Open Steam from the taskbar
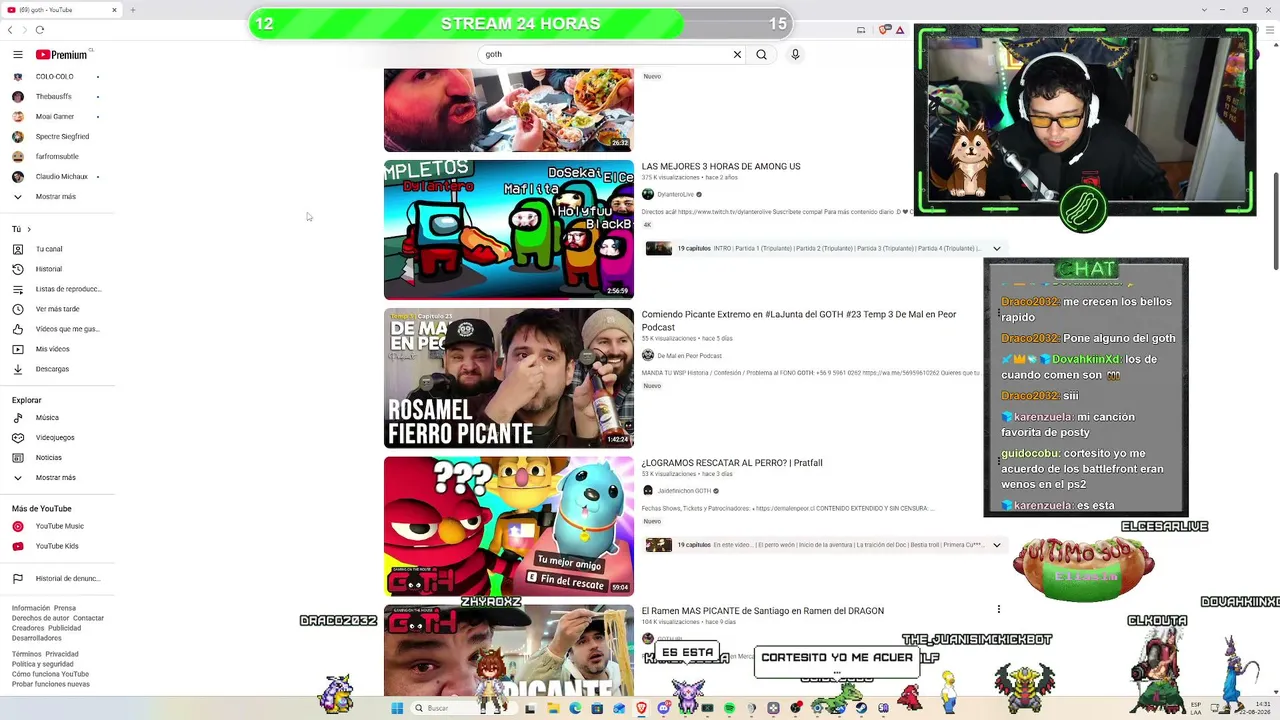The height and width of the screenshot is (720, 1280). pyautogui.click(x=861, y=708)
